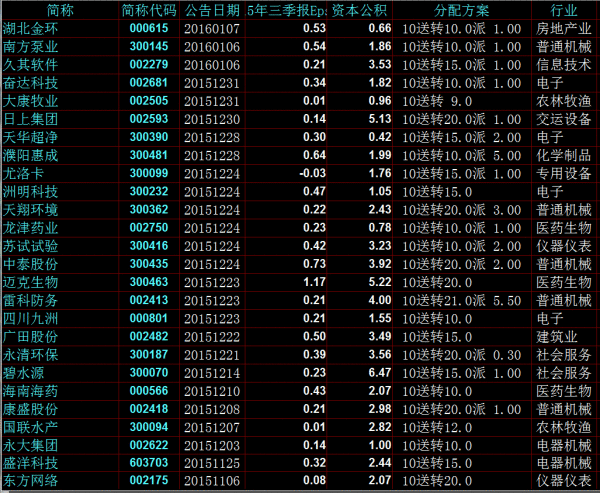
Task: Select stock name 洲明科技
Action: (x=30, y=192)
